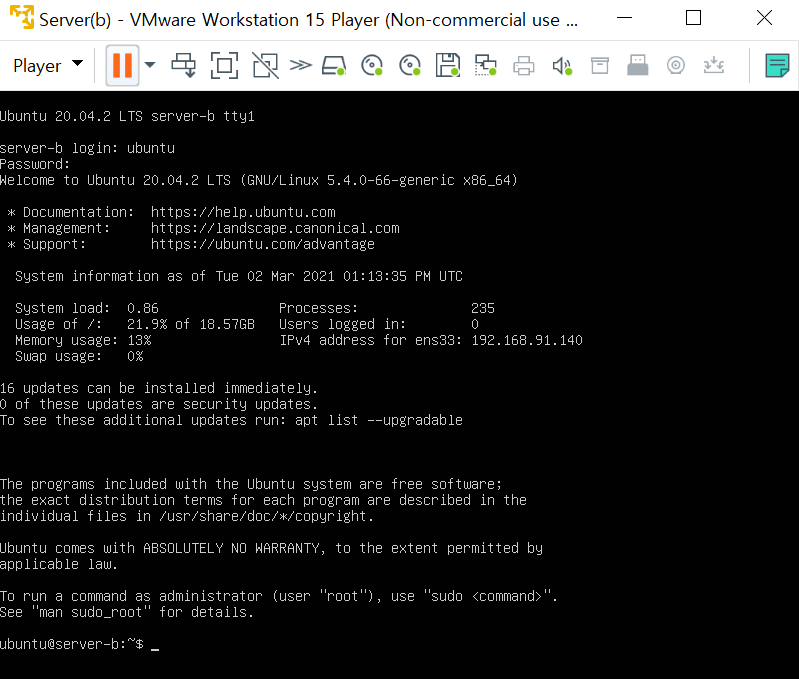Enter full screen mode
The width and height of the screenshot is (799, 679).
coord(224,65)
